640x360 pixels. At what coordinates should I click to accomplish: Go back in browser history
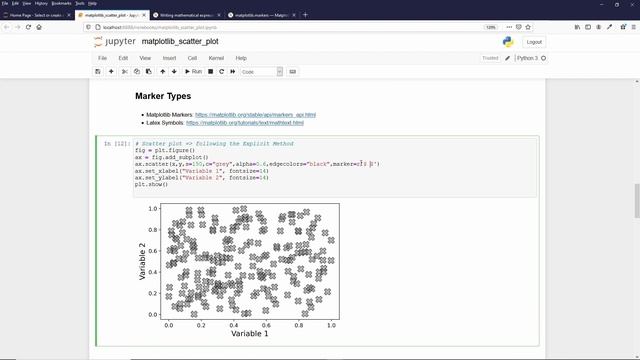[7, 27]
